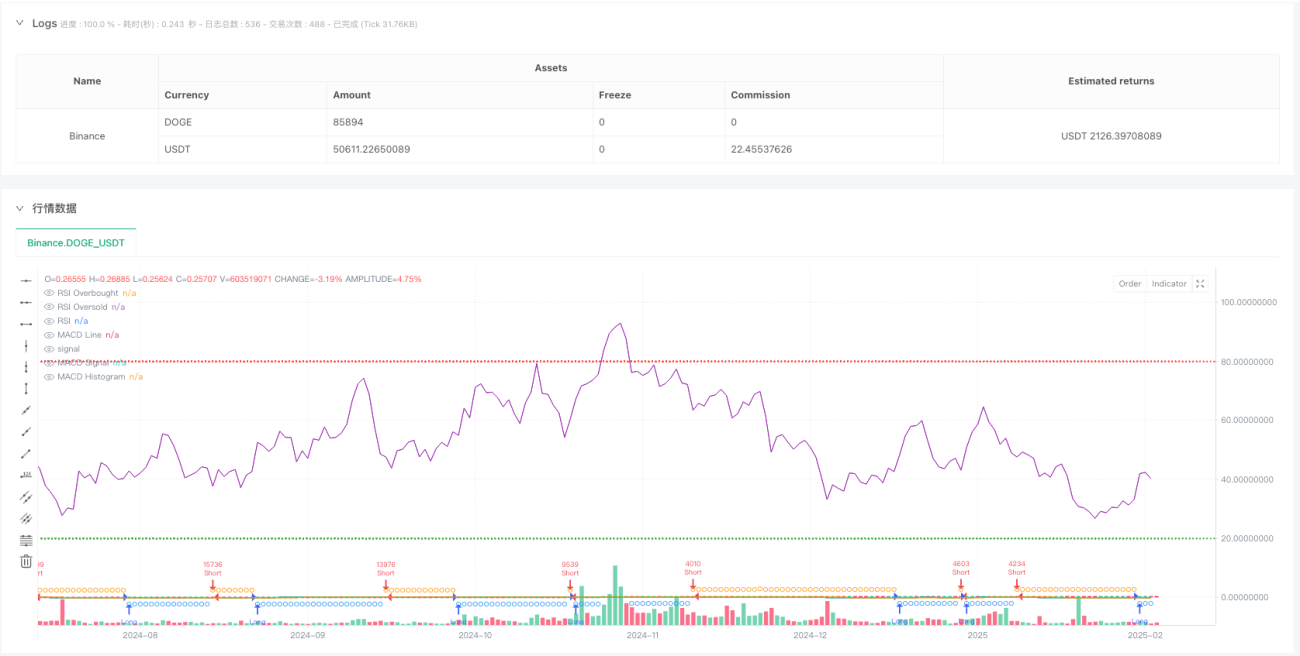Open the chart in fullscreen mode
Viewport: 1300px width, 656px height.
(x=1201, y=284)
